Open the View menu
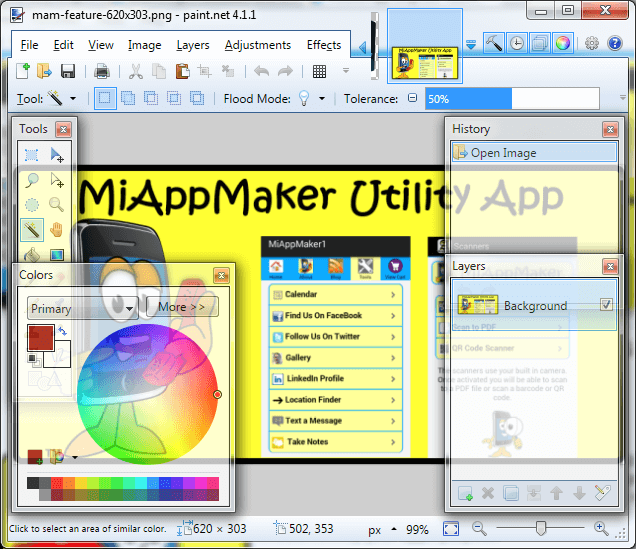This screenshot has width=636, height=549. coord(101,45)
